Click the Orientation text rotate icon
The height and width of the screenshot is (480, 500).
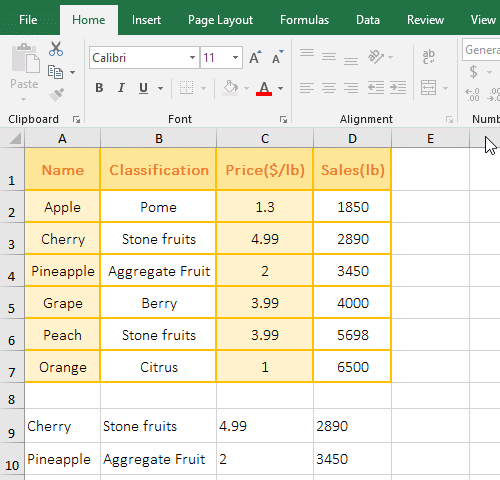[376, 57]
